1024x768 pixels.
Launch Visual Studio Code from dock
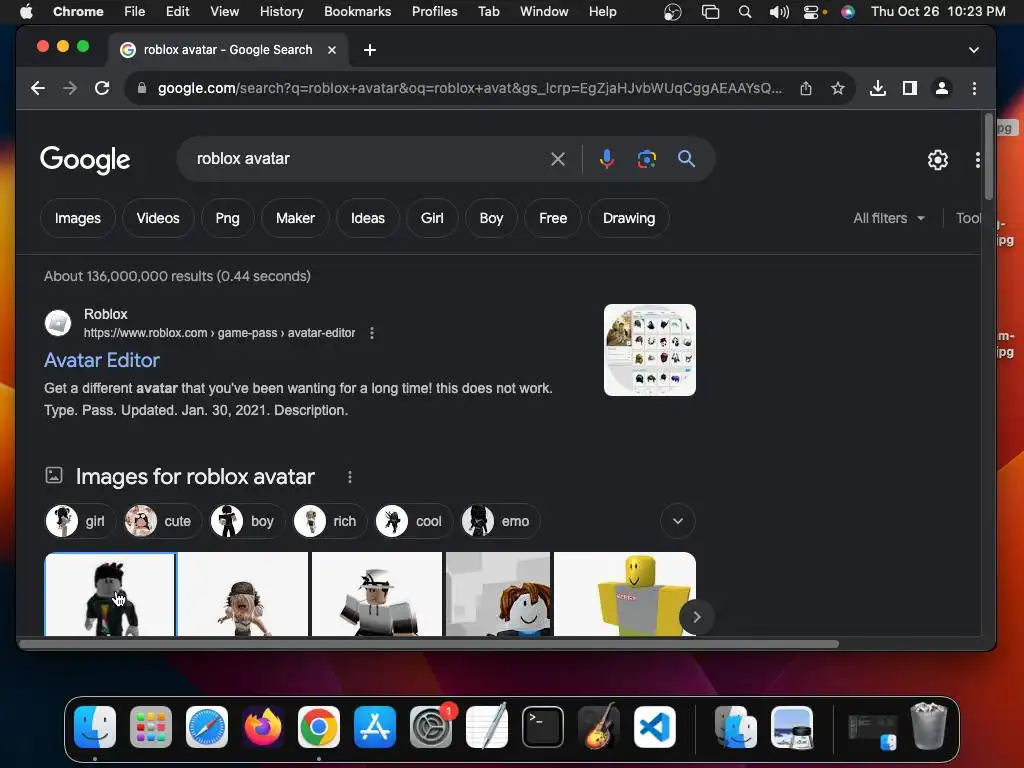655,727
